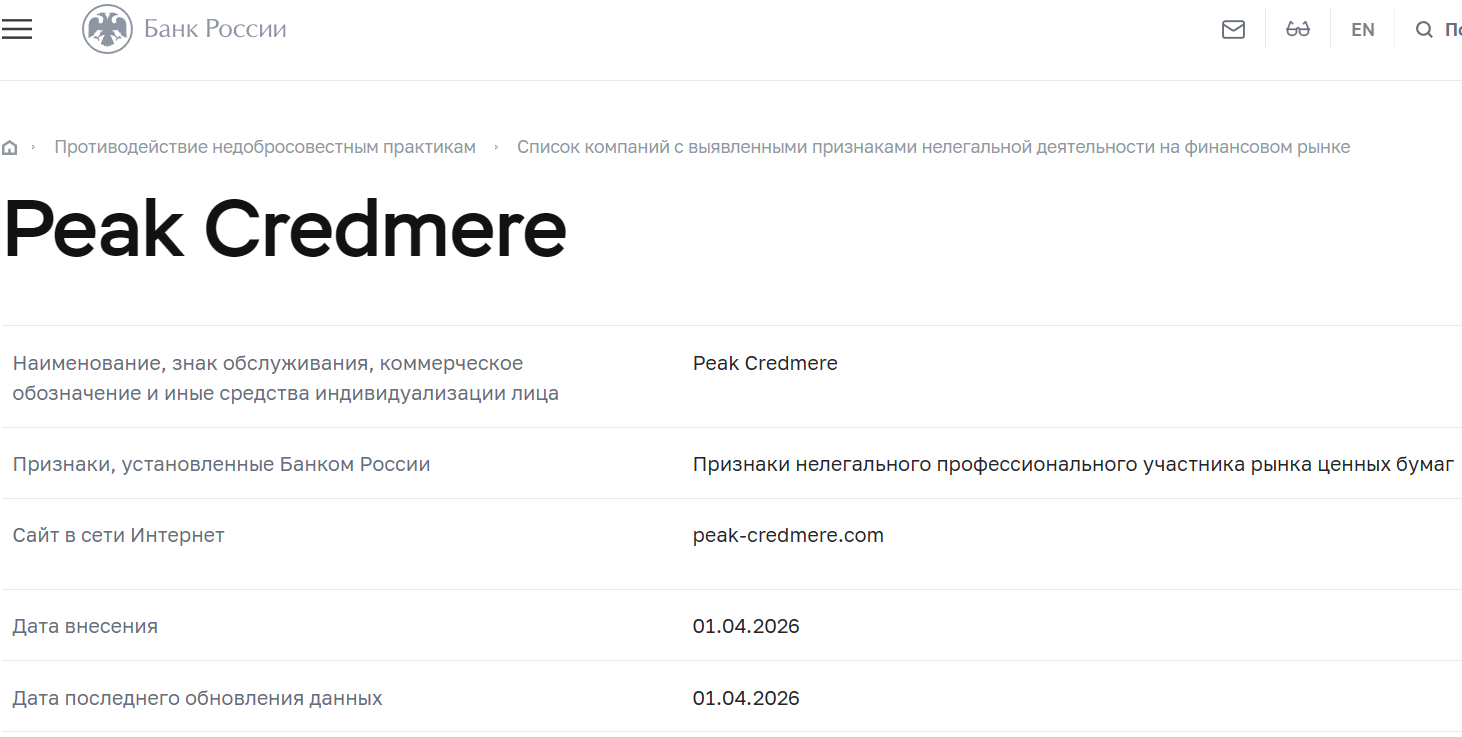This screenshot has height=737, width=1462.
Task: Click the home icon in the breadcrumb trail
Action: pyautogui.click(x=10, y=146)
